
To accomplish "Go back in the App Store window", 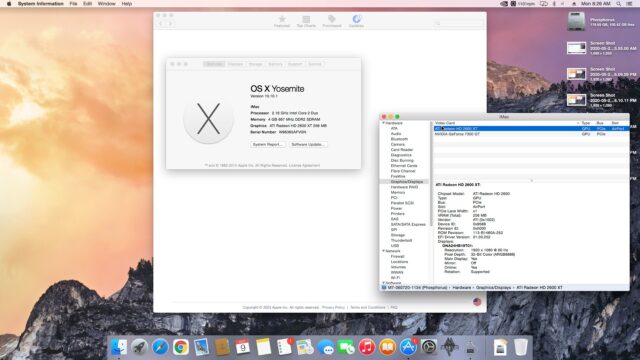I will click(x=160, y=24).
